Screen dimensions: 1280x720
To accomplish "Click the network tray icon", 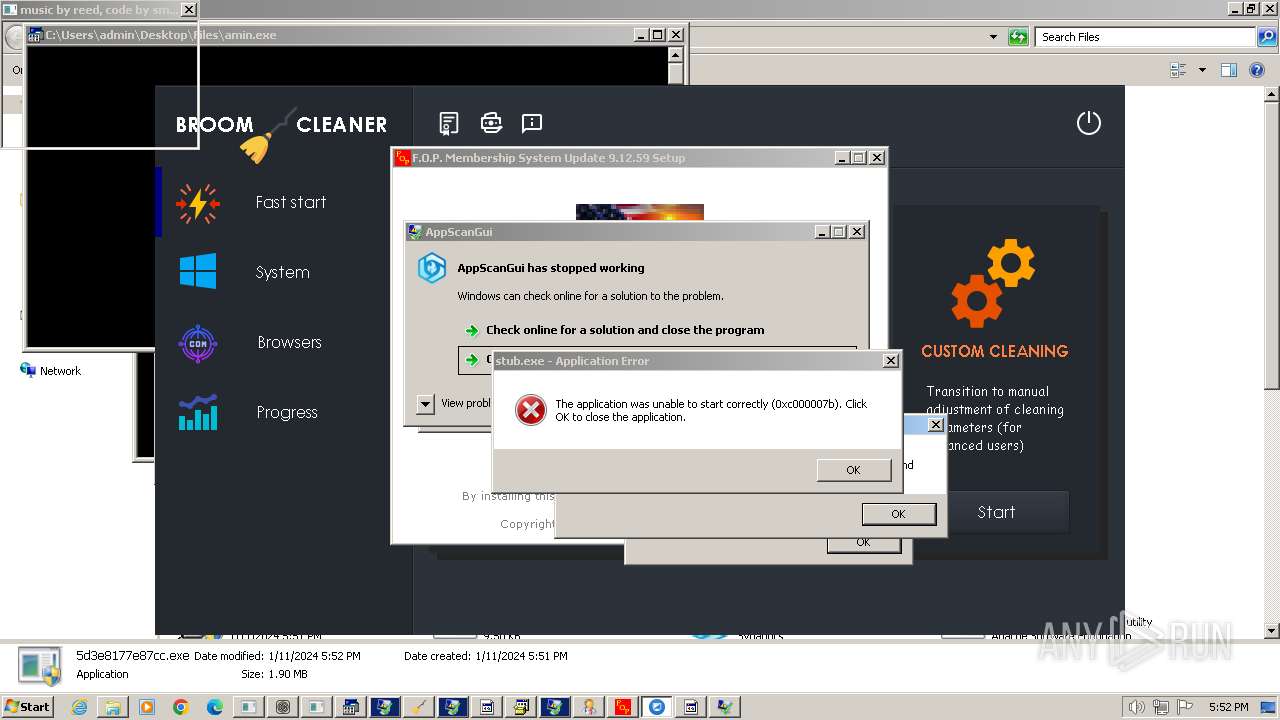I will point(1161,707).
